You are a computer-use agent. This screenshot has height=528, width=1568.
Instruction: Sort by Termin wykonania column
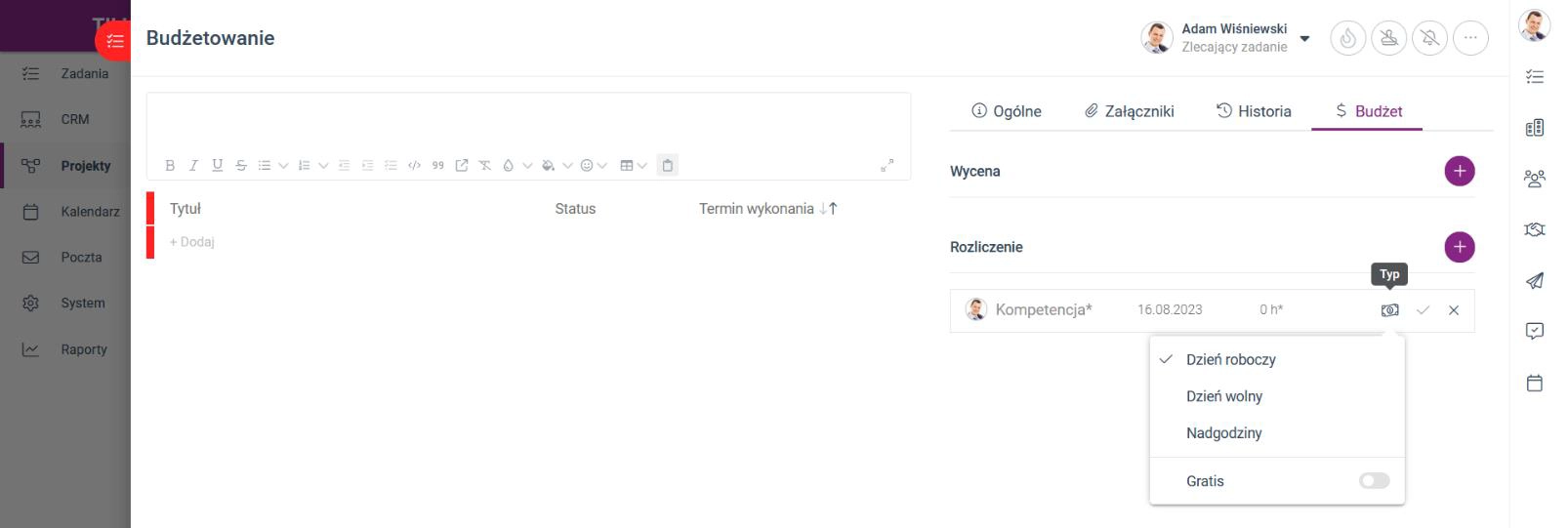[768, 209]
